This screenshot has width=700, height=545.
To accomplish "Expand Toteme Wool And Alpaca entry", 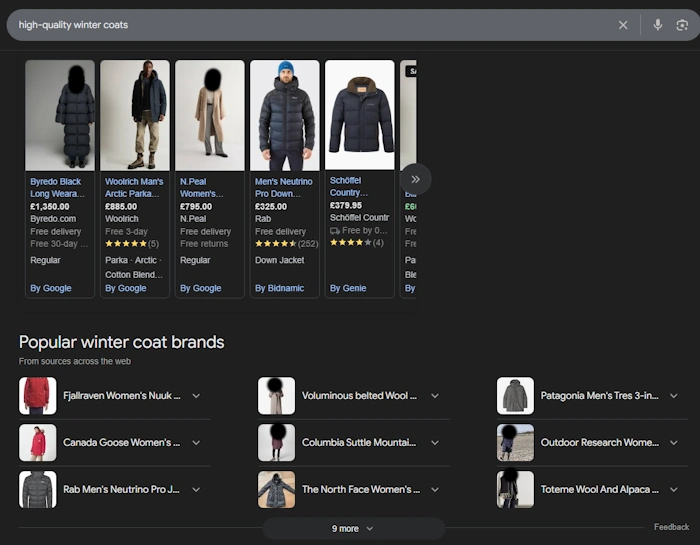I will (x=674, y=490).
